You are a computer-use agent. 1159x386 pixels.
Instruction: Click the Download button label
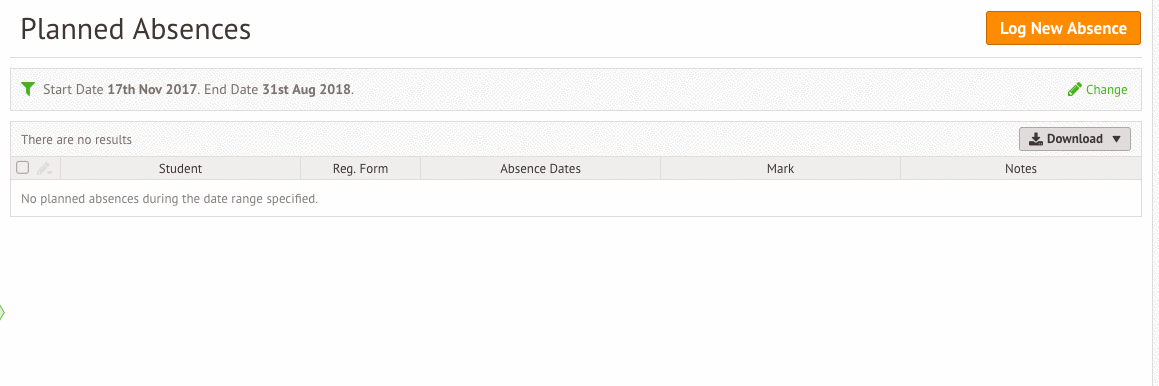[1074, 139]
